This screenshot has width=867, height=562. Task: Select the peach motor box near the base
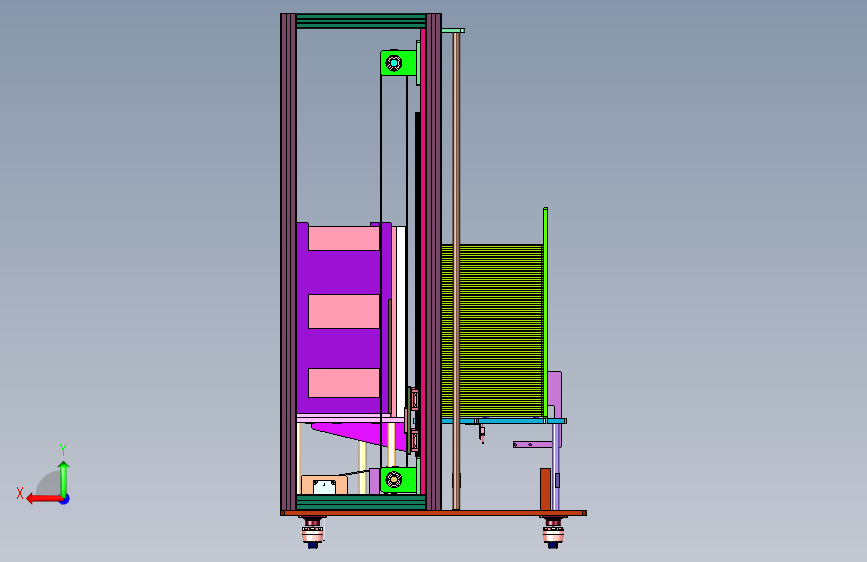324,485
